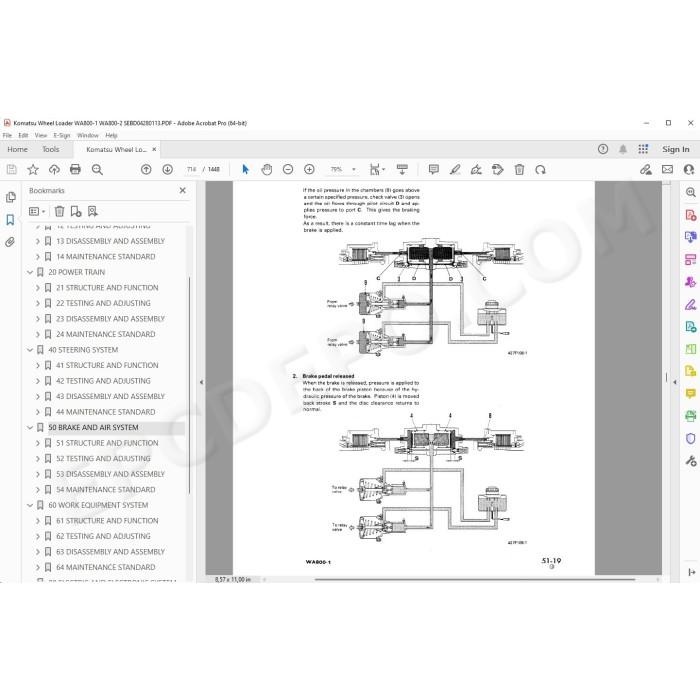The height and width of the screenshot is (700, 700).
Task: Open the find text magnifier tool
Action: tap(97, 169)
